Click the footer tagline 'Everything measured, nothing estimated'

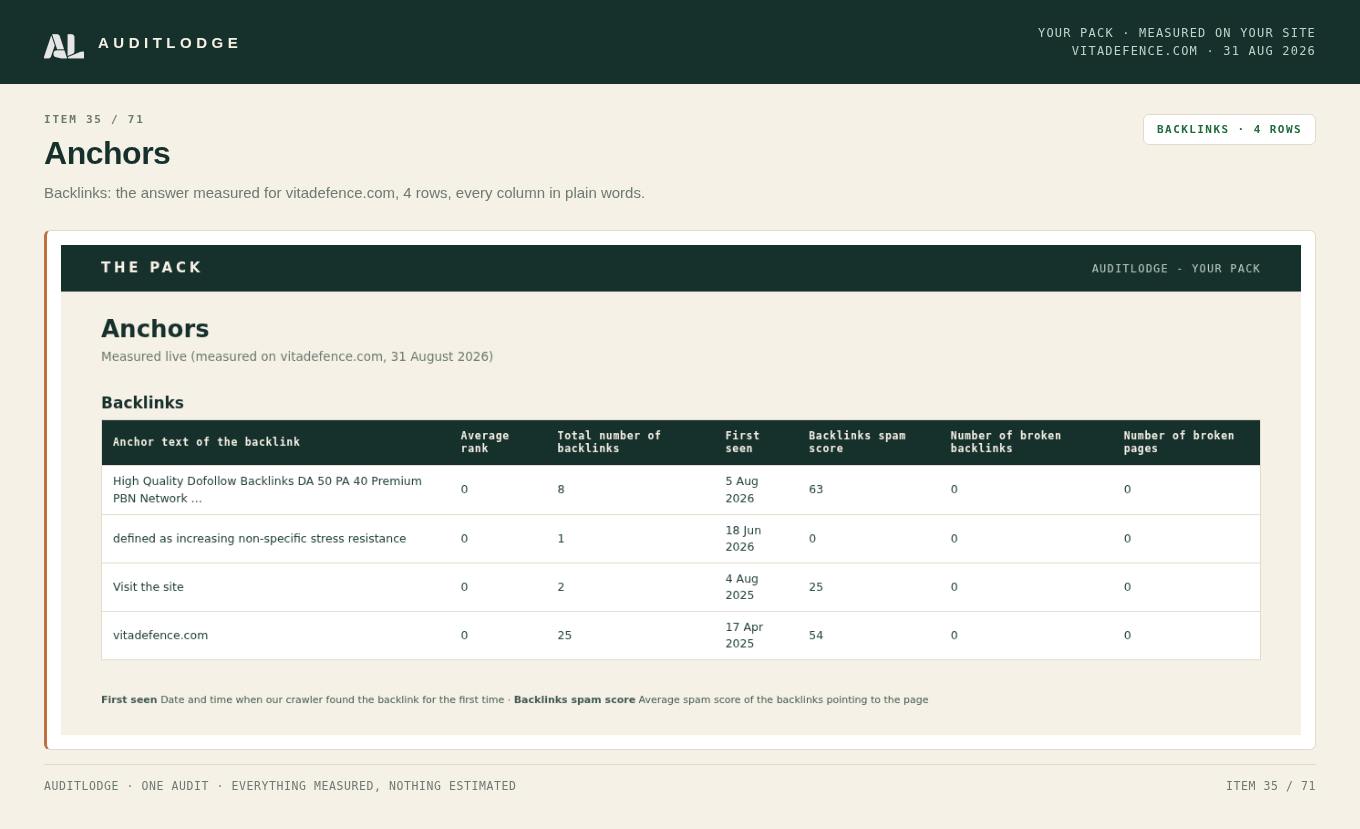tap(374, 786)
